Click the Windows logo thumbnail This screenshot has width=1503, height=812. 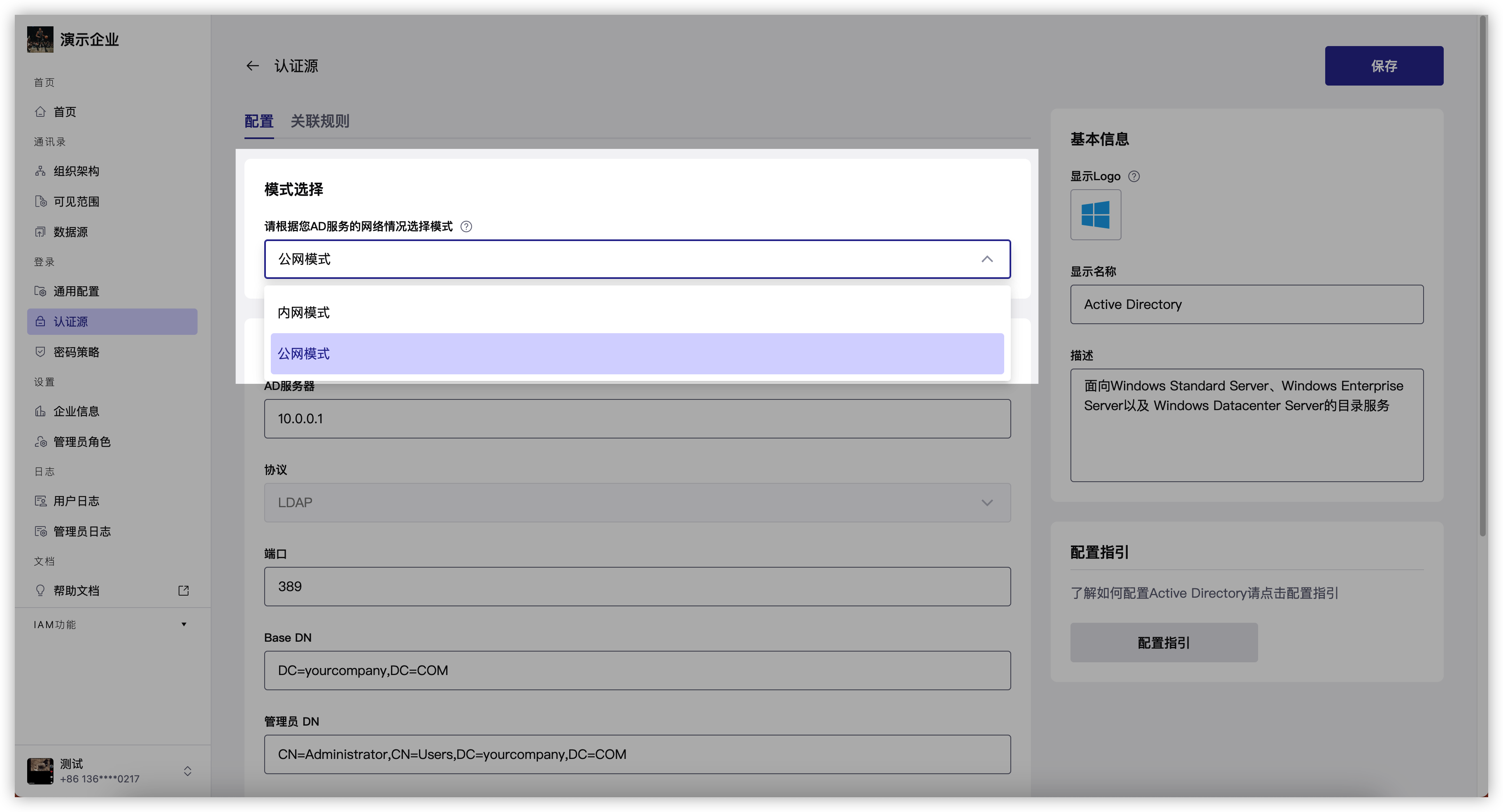(1095, 215)
